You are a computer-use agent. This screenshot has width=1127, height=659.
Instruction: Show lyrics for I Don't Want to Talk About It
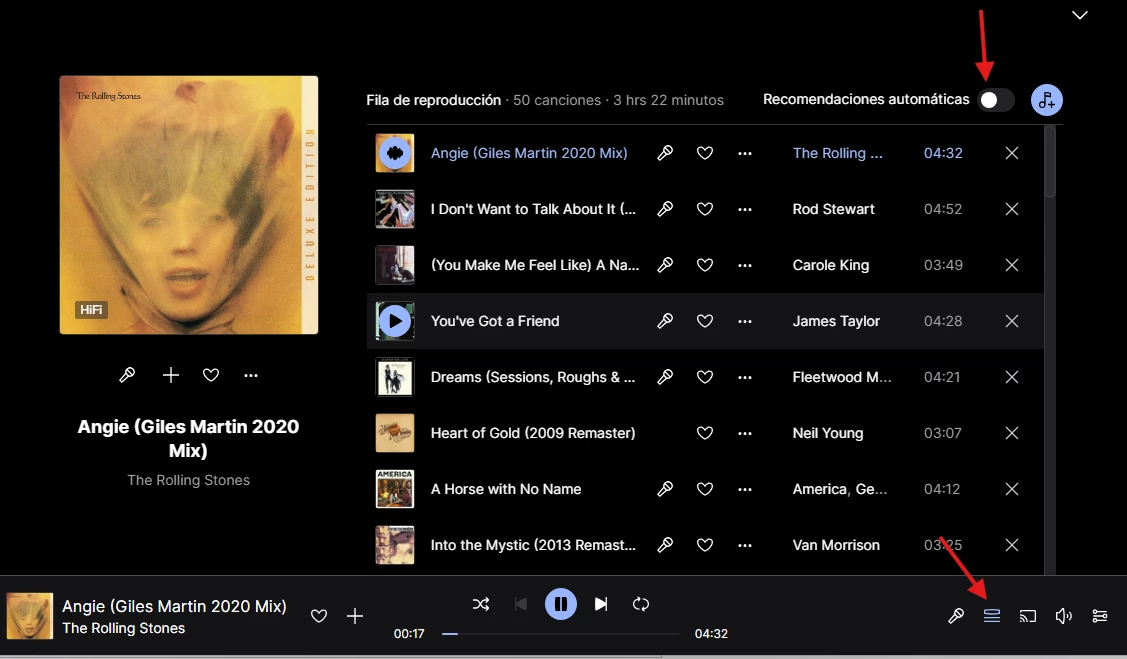click(665, 209)
